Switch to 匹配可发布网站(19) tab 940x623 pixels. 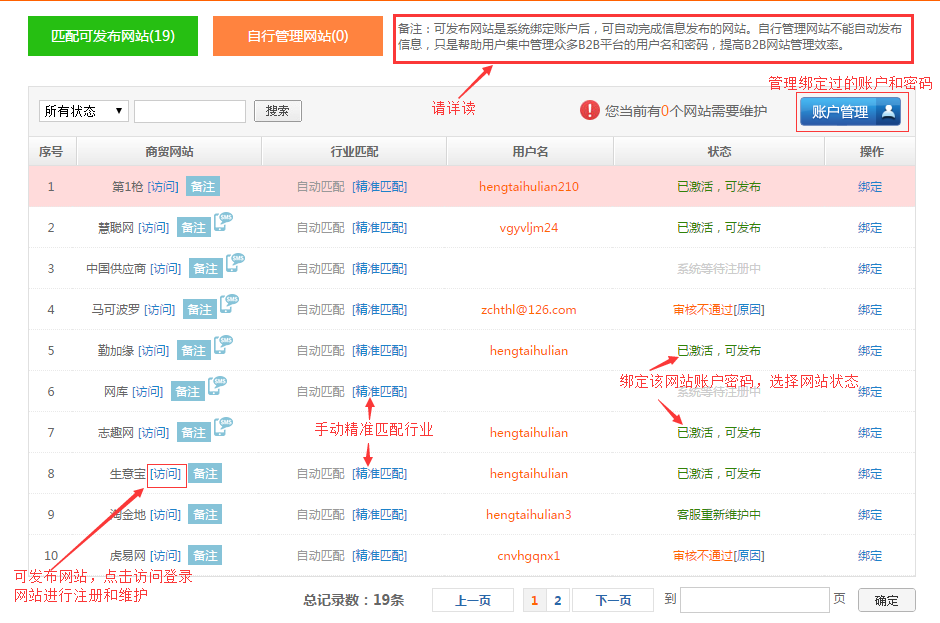pyautogui.click(x=113, y=36)
